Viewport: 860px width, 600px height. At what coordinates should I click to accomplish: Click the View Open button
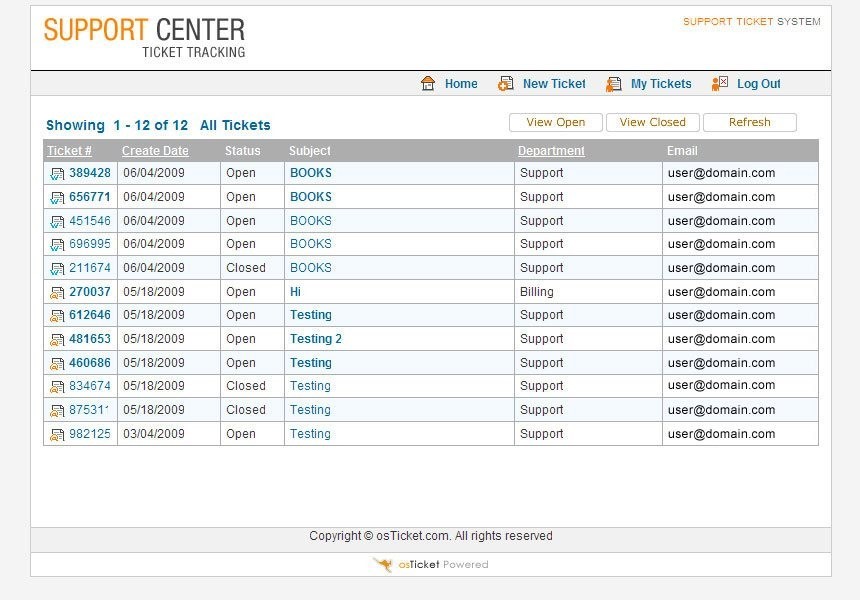click(555, 122)
